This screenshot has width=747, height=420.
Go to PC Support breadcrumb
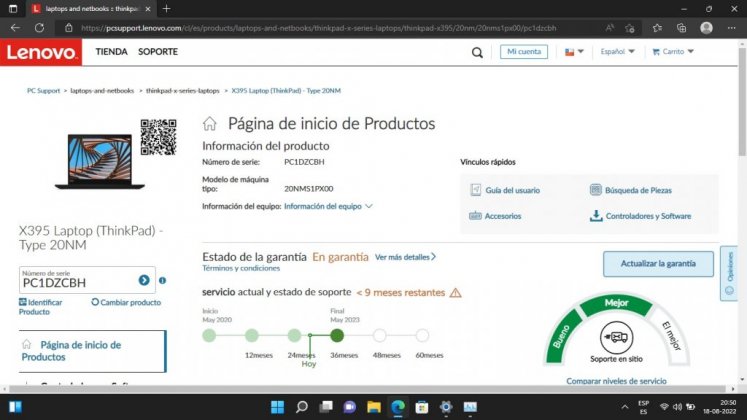pos(43,90)
